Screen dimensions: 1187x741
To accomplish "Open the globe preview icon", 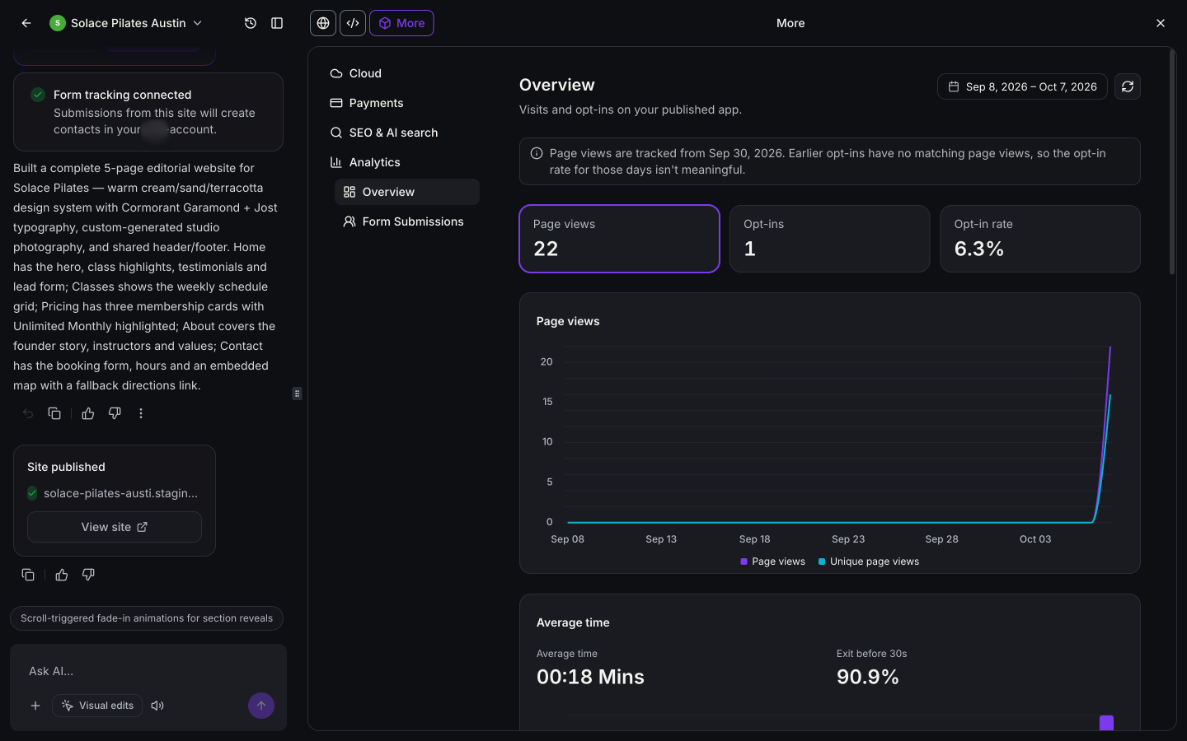I will [323, 23].
